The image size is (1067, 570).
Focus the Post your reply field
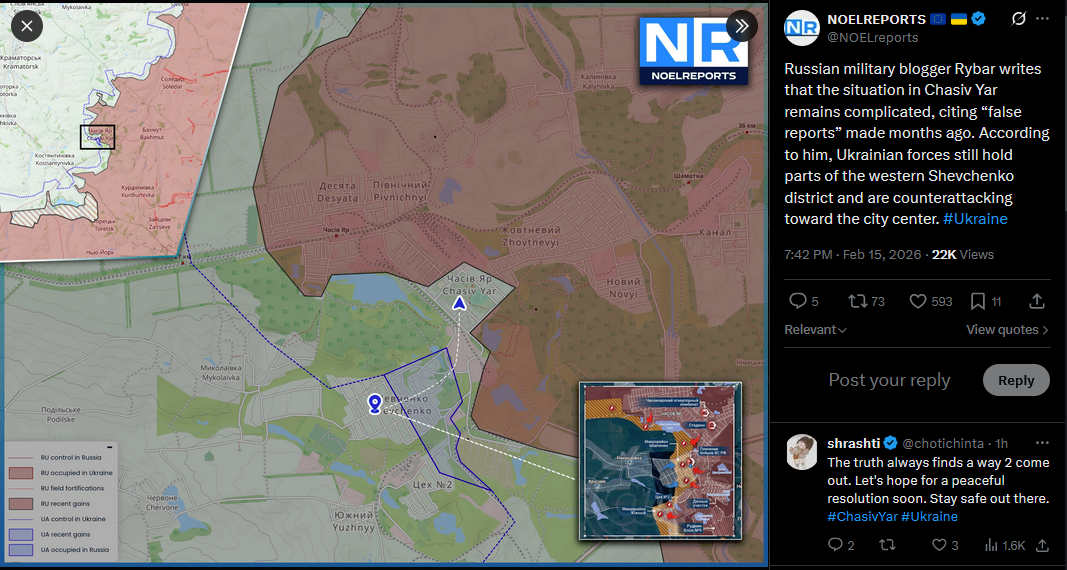(889, 380)
